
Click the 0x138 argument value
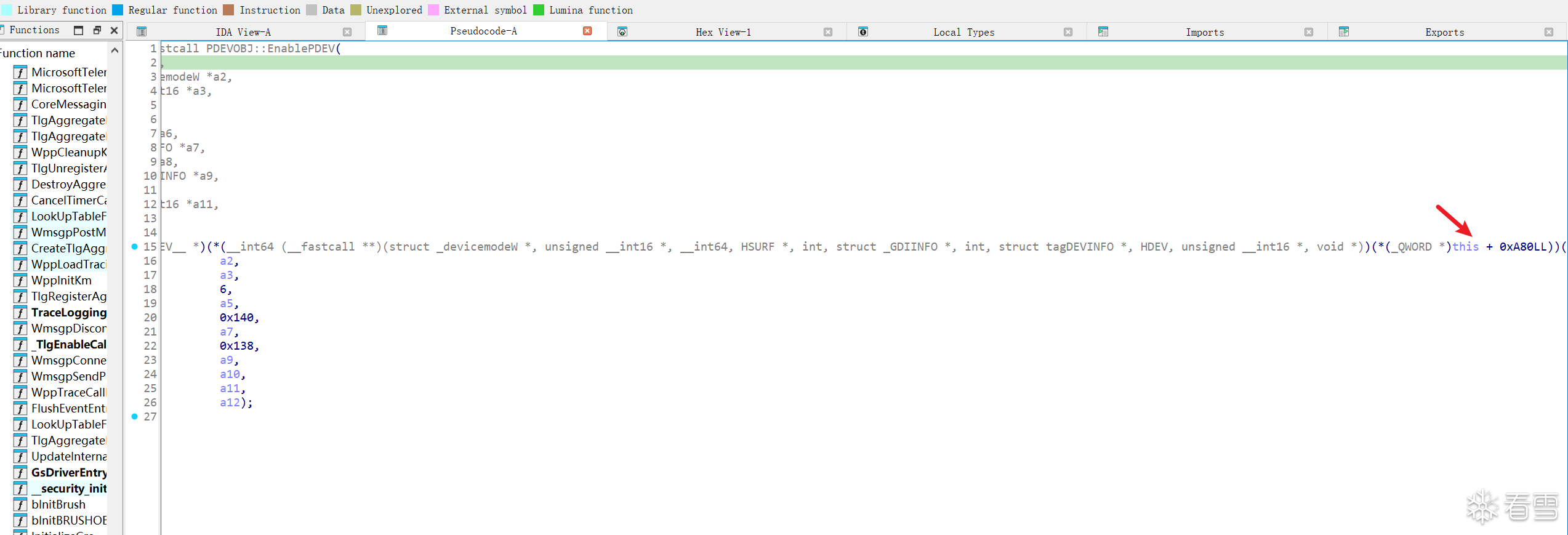236,346
